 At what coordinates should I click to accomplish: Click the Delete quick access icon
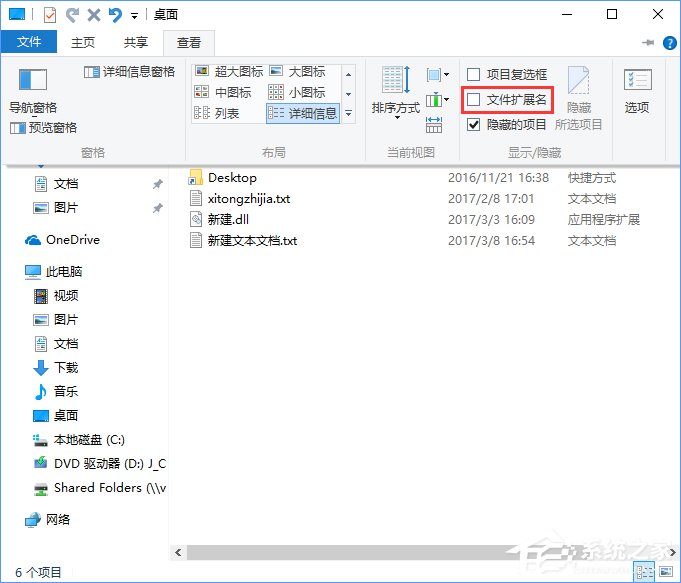pos(94,15)
